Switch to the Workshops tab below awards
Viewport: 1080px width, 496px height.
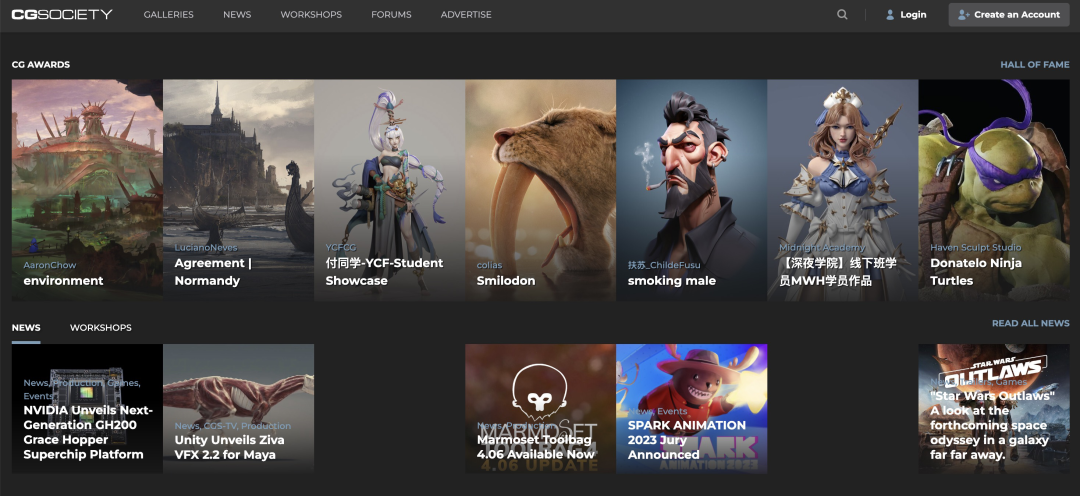coord(101,328)
